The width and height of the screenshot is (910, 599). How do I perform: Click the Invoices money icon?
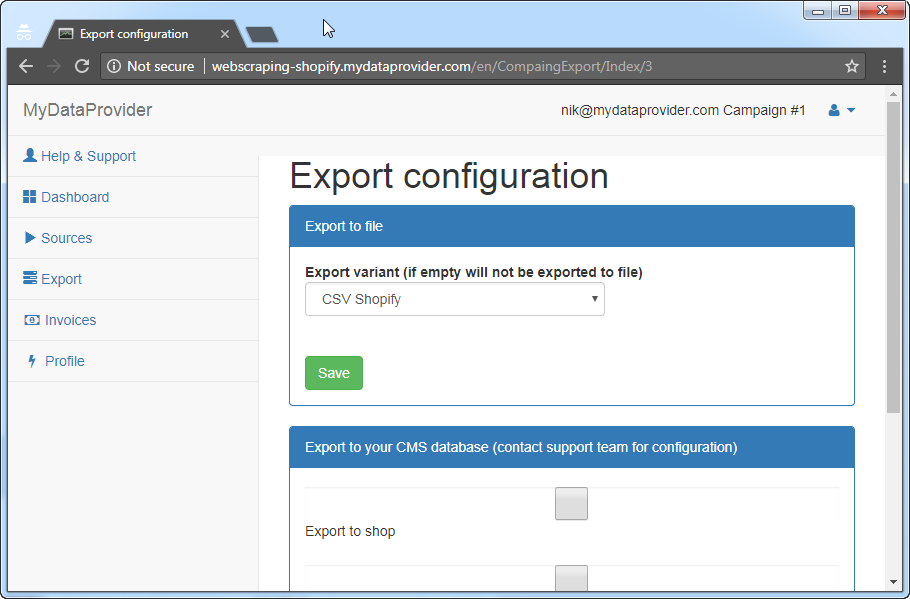point(32,320)
